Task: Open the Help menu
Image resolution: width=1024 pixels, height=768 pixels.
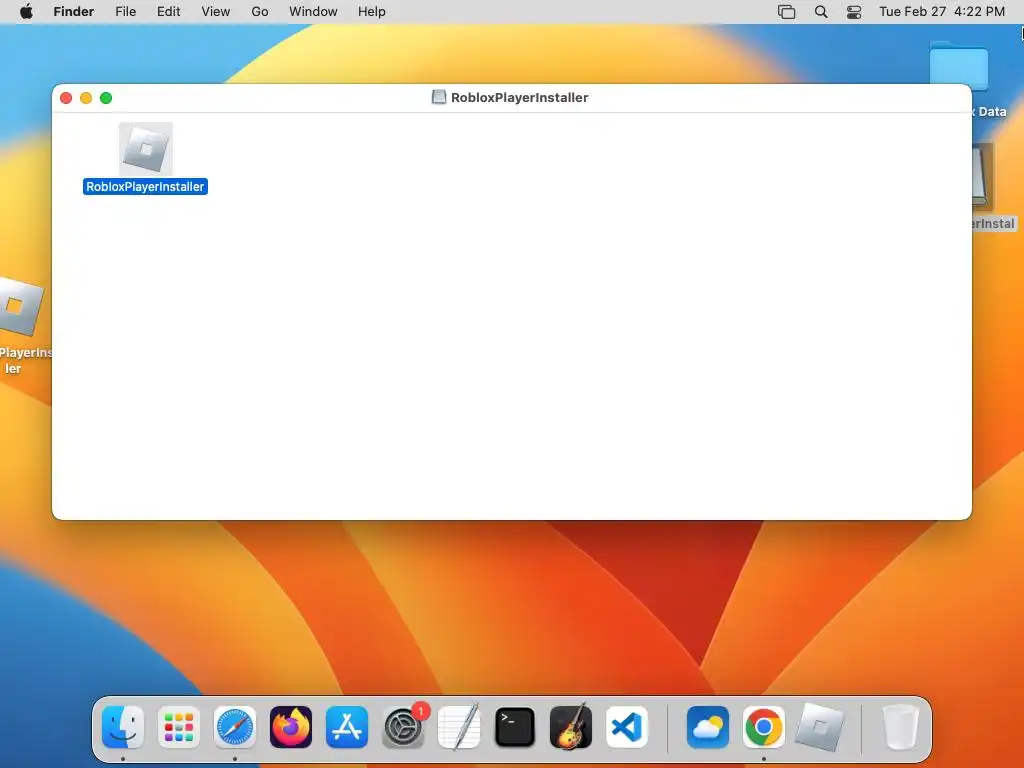Action: tap(372, 12)
